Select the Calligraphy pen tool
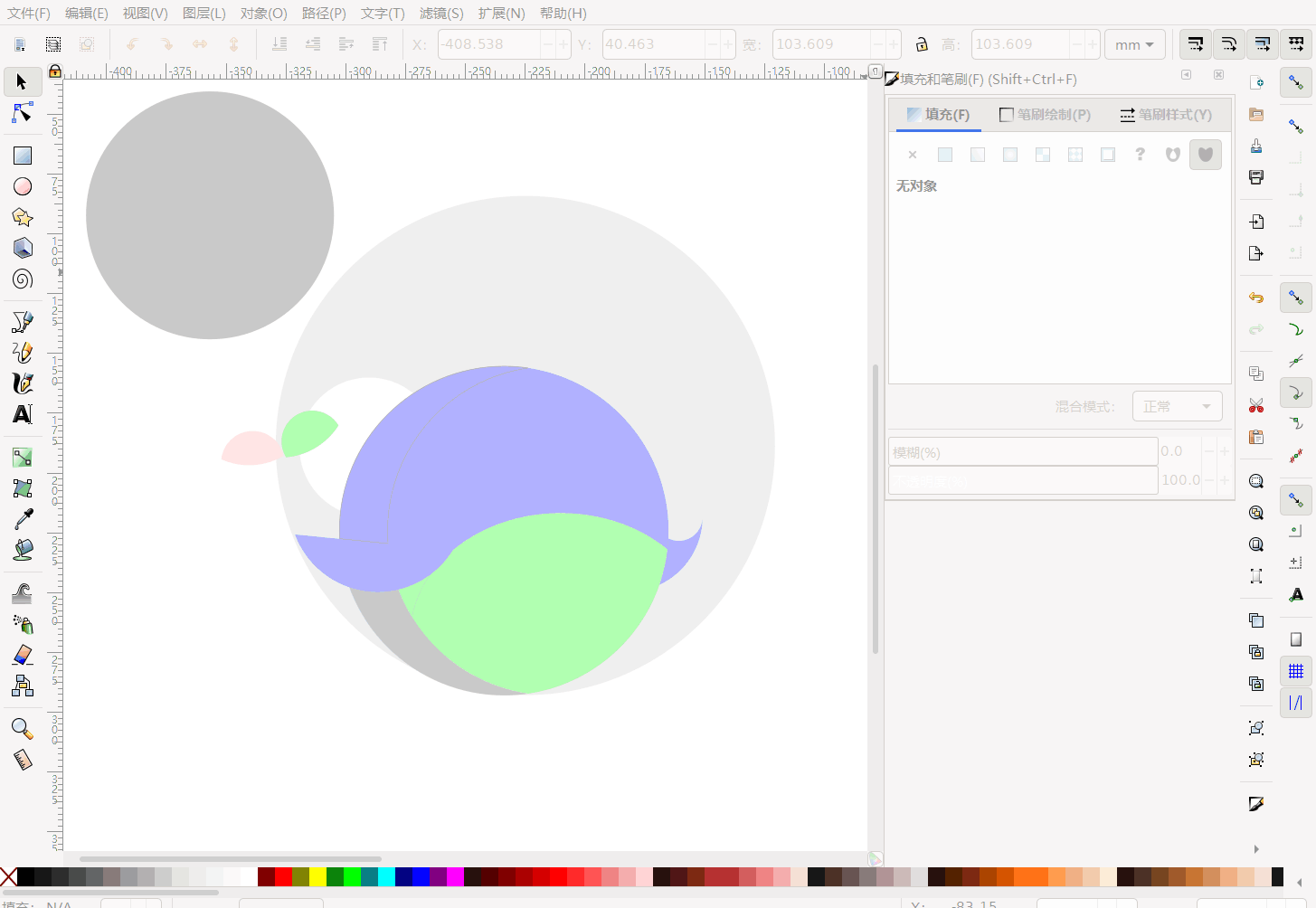The width and height of the screenshot is (1316, 908). [x=23, y=383]
